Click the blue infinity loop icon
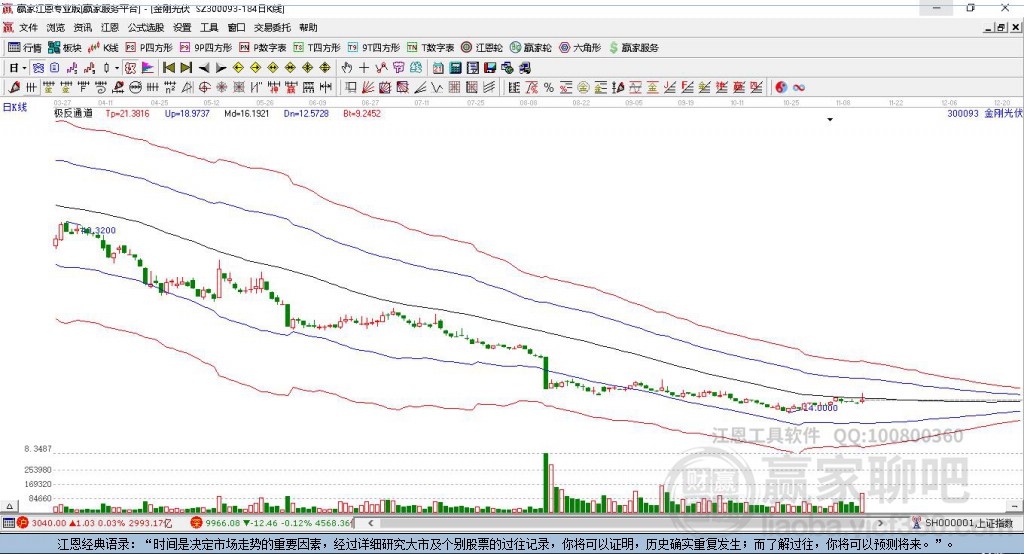 [799, 88]
